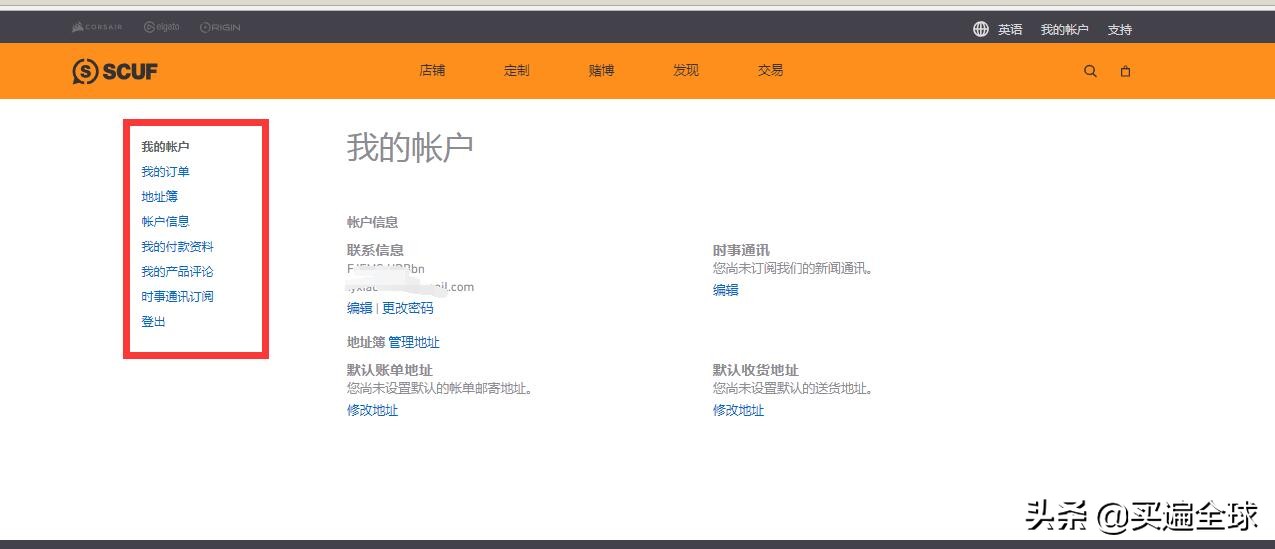Open the 发现 menu

[x=686, y=71]
